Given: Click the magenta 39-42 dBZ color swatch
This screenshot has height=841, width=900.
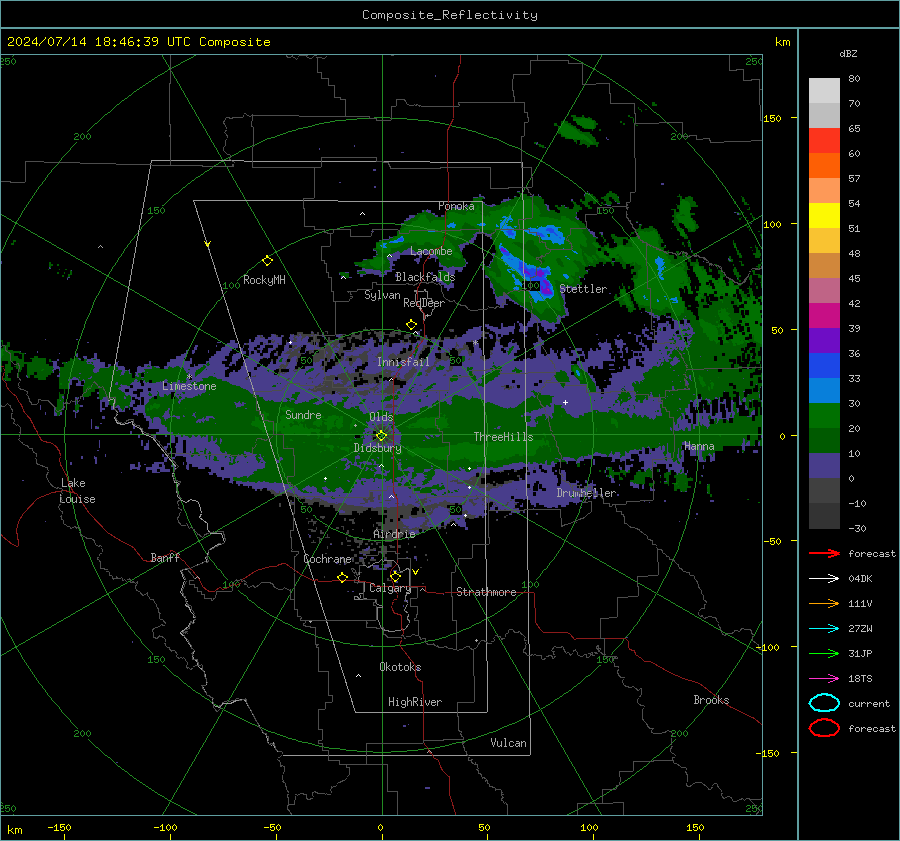Looking at the screenshot, I should (824, 316).
